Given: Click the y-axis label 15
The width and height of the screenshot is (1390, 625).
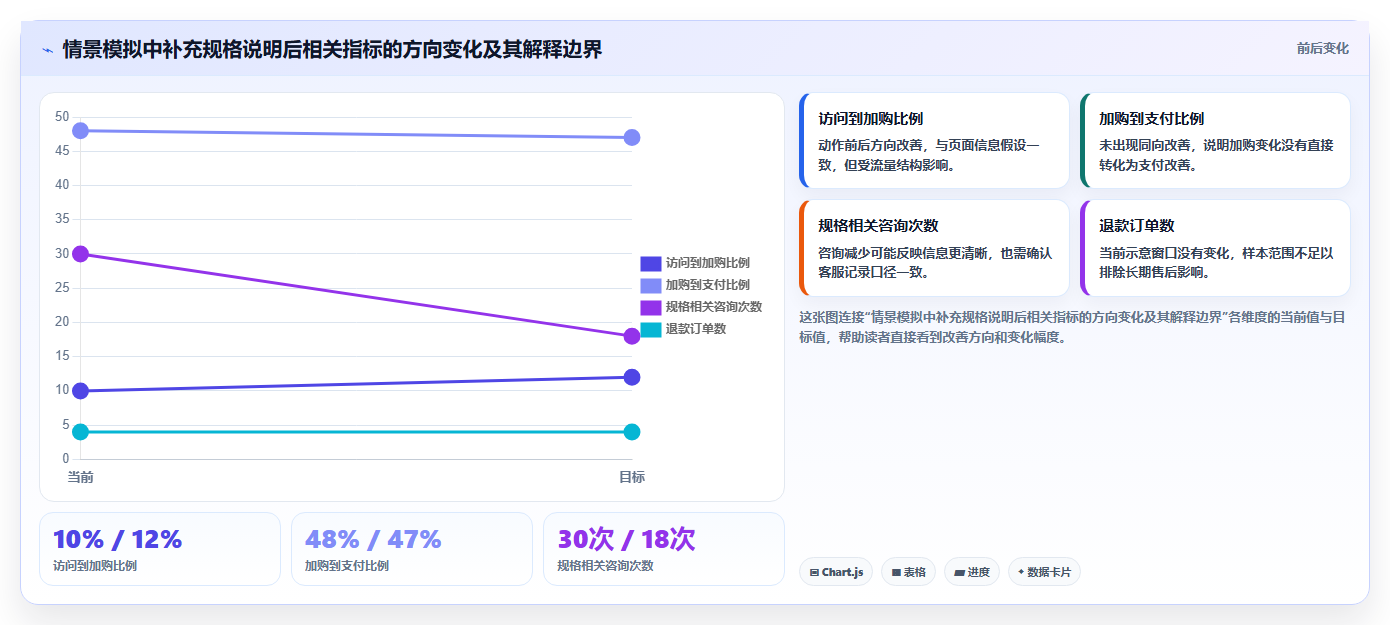Looking at the screenshot, I should [62, 356].
